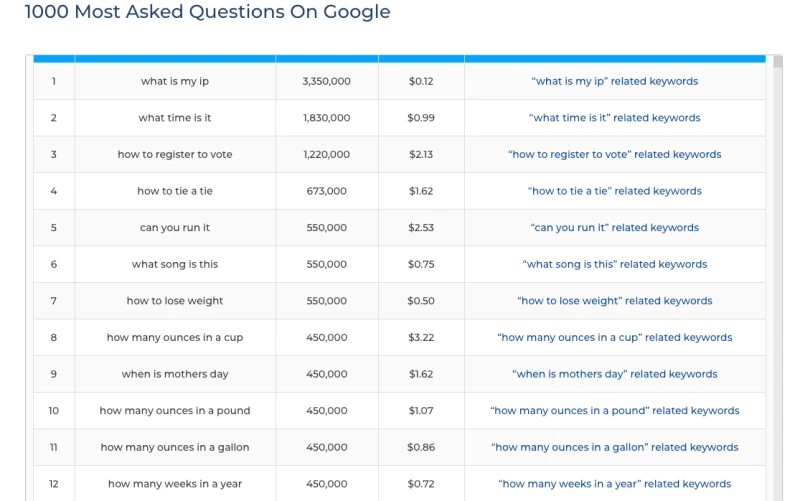Open "when is mothers day" related keywords

click(614, 374)
